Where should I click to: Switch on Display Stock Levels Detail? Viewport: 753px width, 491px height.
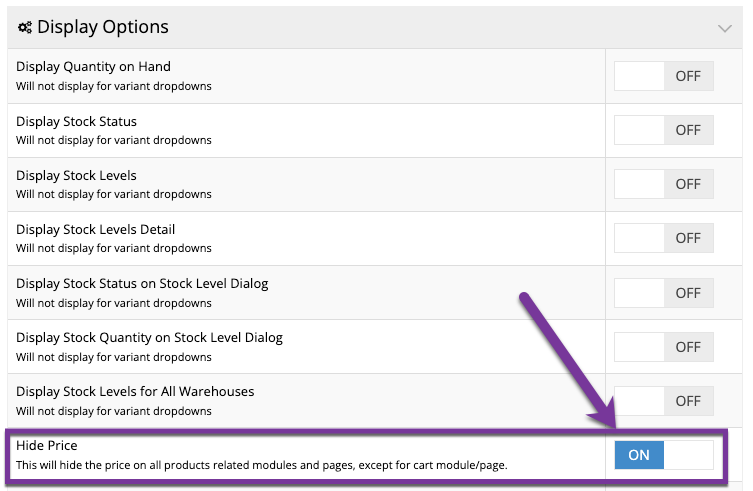664,238
